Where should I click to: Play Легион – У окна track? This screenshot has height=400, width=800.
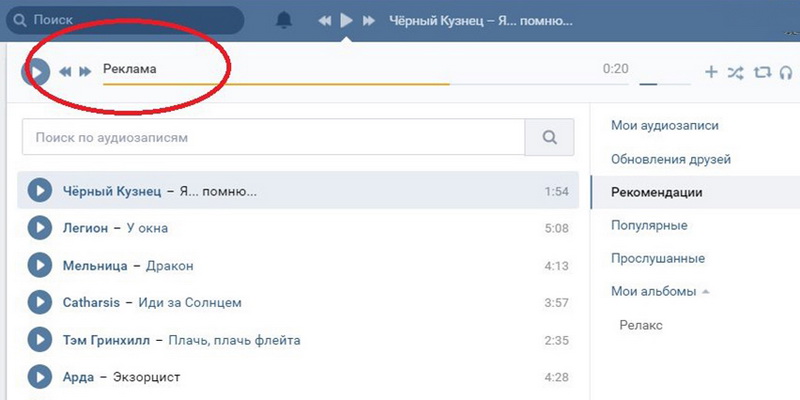[x=40, y=228]
